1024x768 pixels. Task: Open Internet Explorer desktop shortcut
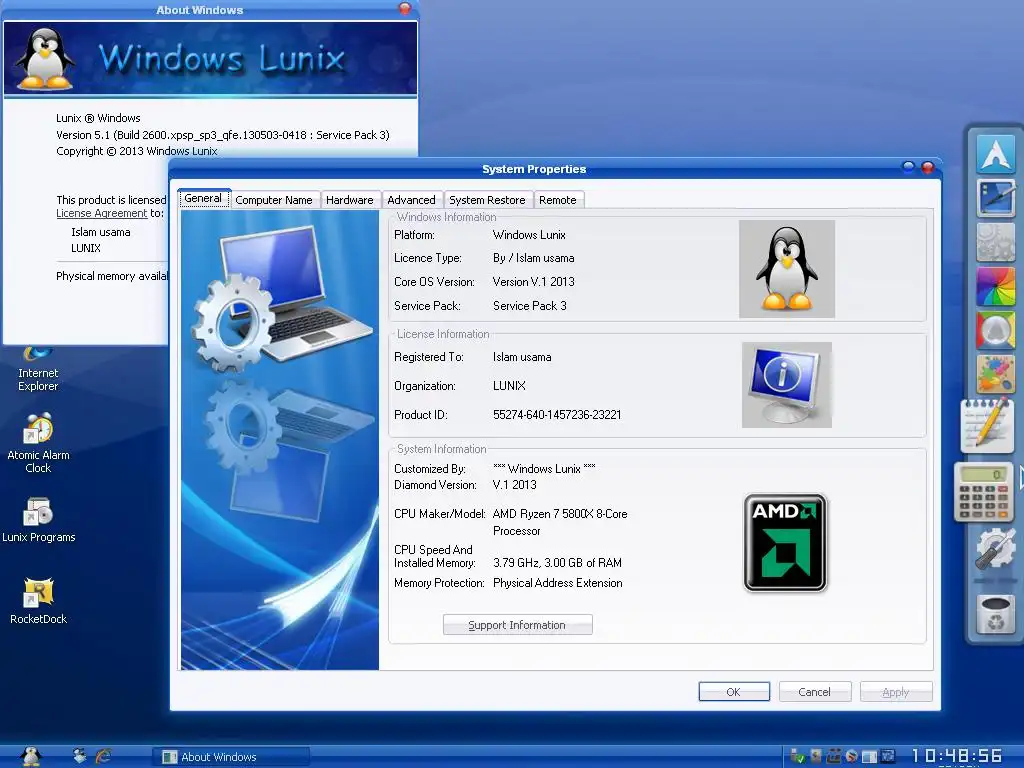(38, 370)
